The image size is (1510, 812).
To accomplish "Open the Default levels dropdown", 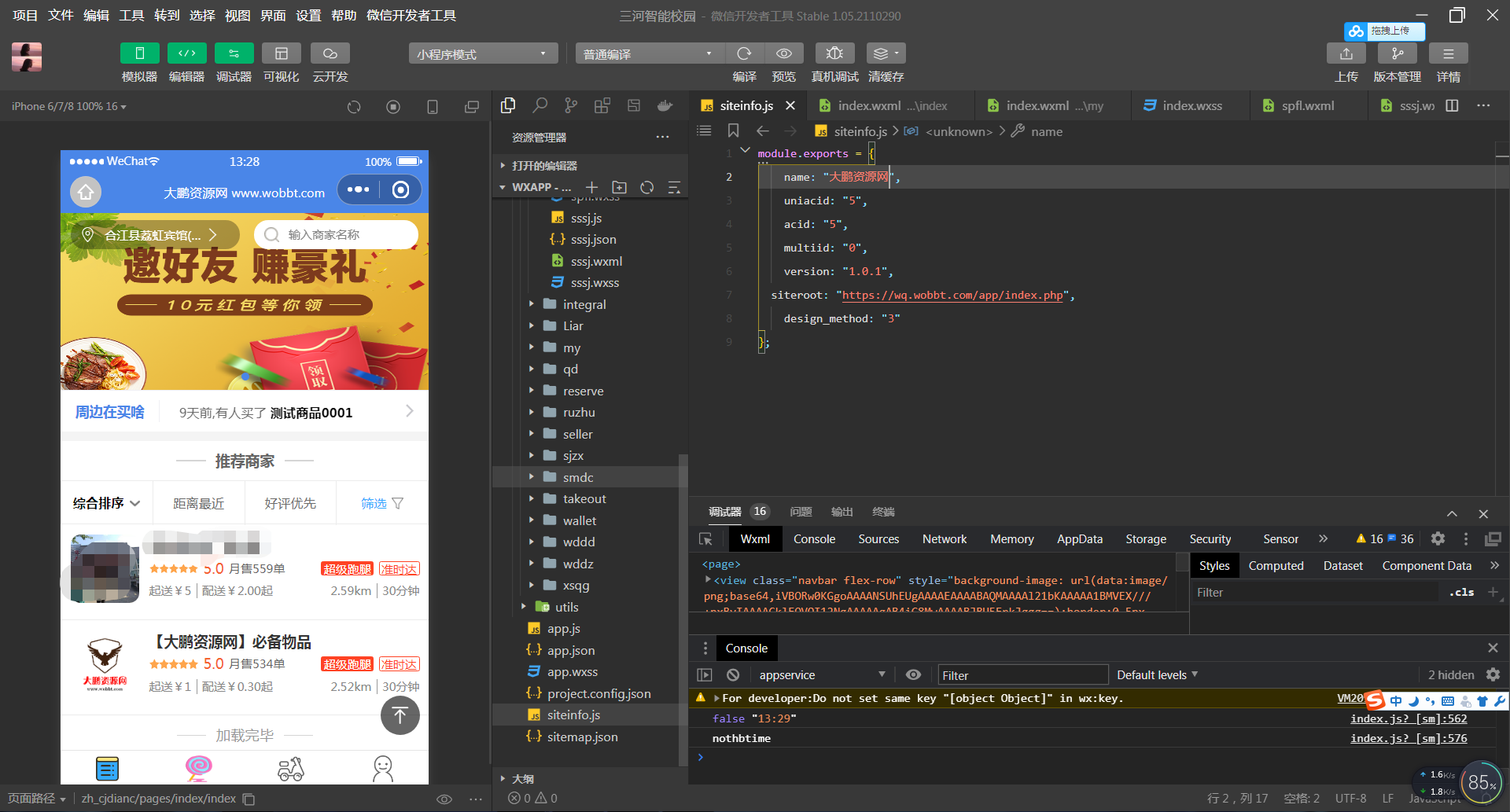I will (x=1157, y=674).
